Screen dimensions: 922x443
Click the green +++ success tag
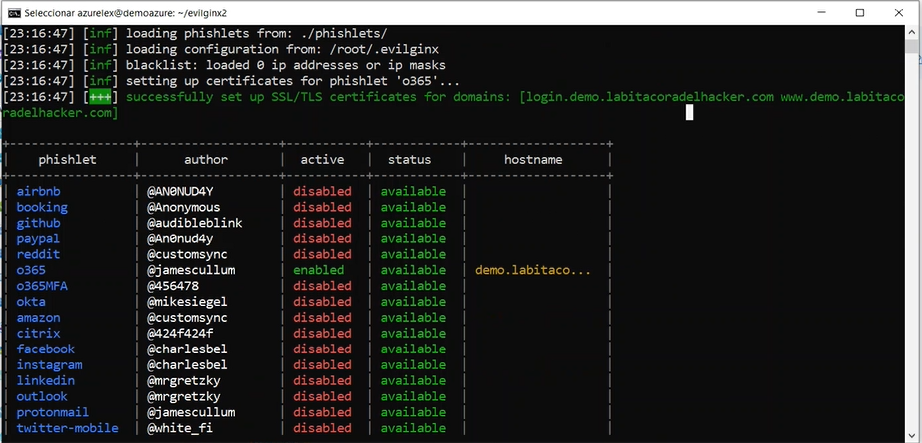(x=101, y=97)
